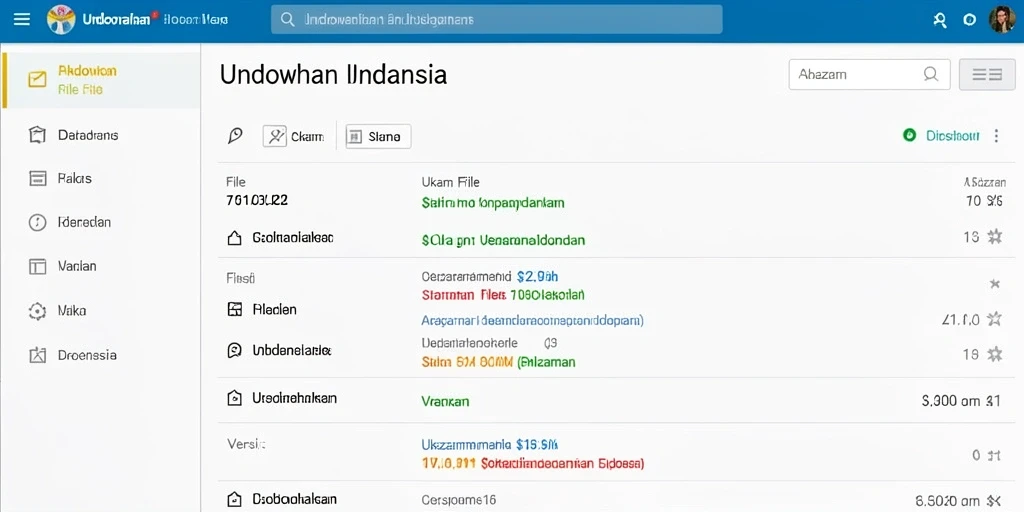This screenshot has height=512, width=1024.
Task: Open the profile avatar photo
Action: tap(1002, 20)
